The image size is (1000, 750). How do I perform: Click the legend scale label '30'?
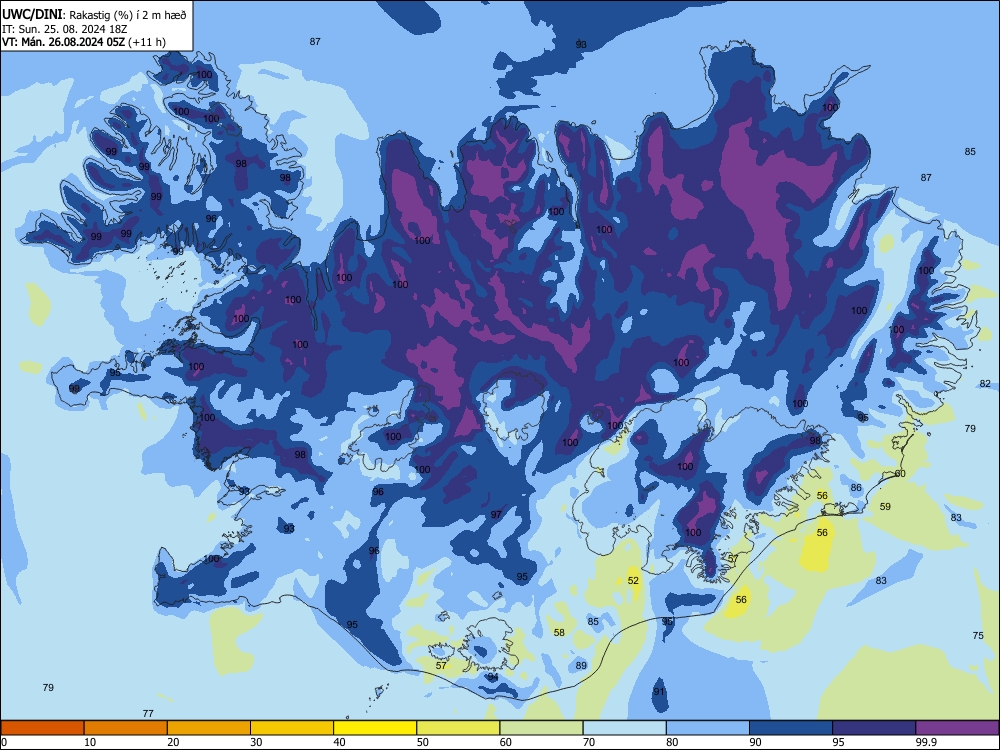[256, 742]
